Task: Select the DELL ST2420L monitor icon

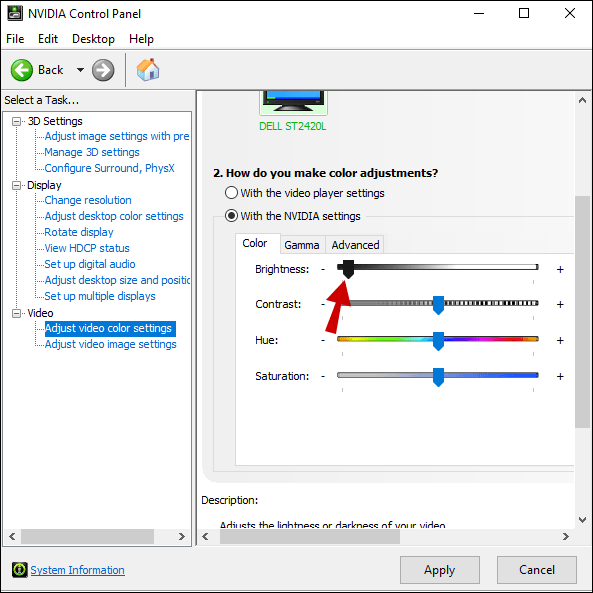Action: tap(293, 102)
